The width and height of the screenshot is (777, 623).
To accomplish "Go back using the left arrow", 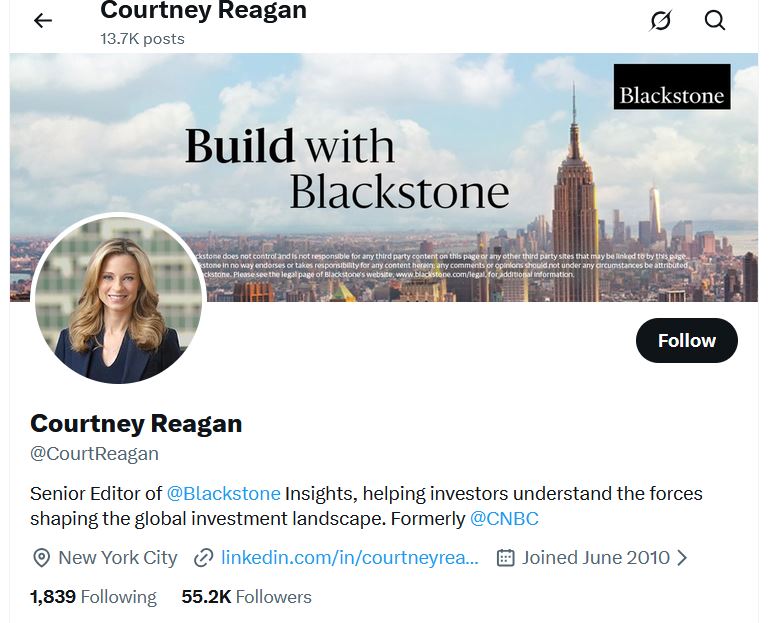I will pyautogui.click(x=43, y=20).
